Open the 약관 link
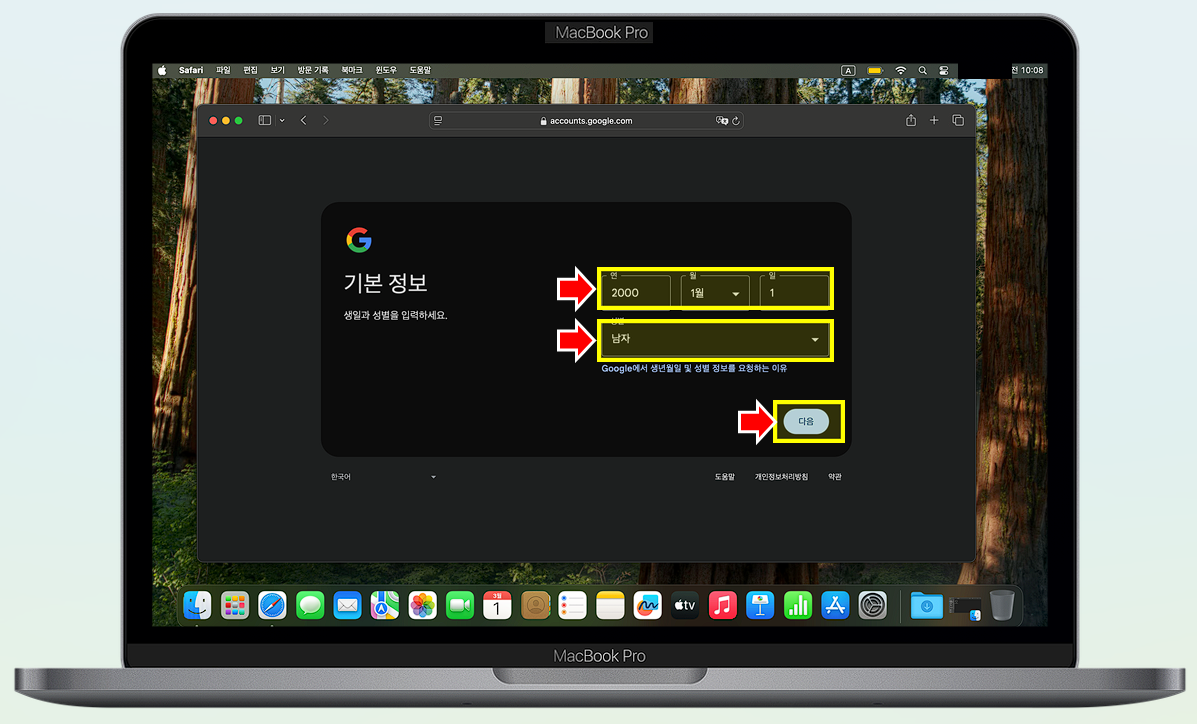The image size is (1197, 724). pos(834,477)
